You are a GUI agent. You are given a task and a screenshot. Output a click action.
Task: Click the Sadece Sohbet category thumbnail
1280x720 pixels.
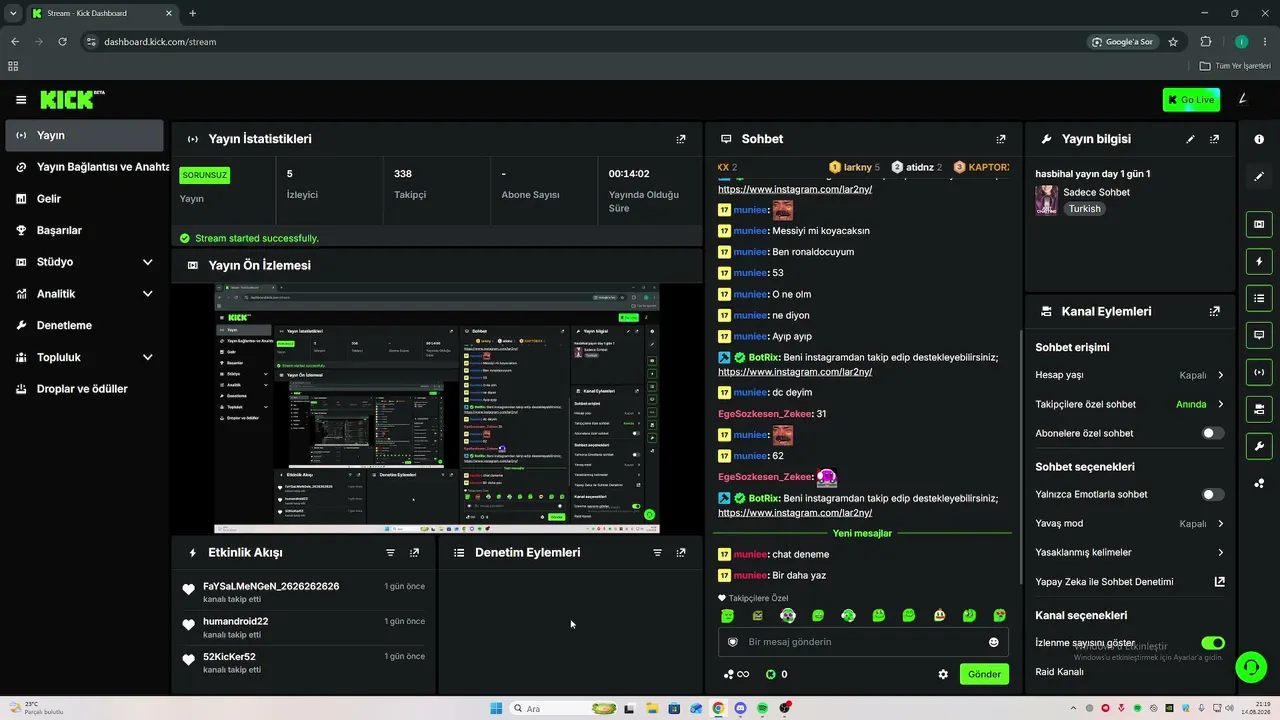point(1046,201)
